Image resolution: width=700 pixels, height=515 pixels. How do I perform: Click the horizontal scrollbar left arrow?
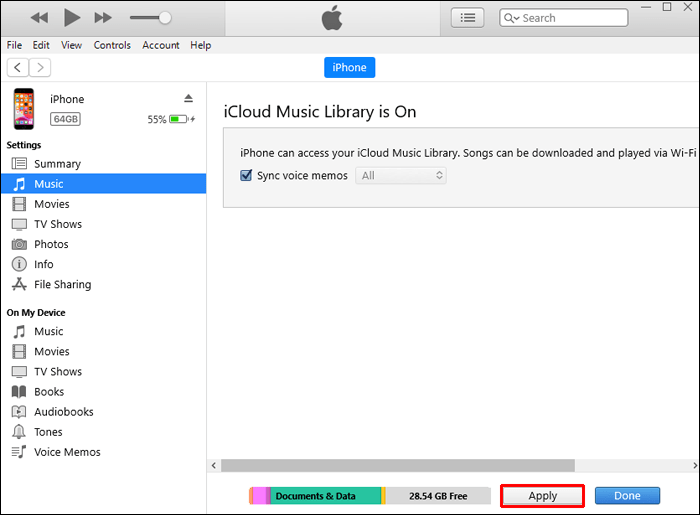214,465
